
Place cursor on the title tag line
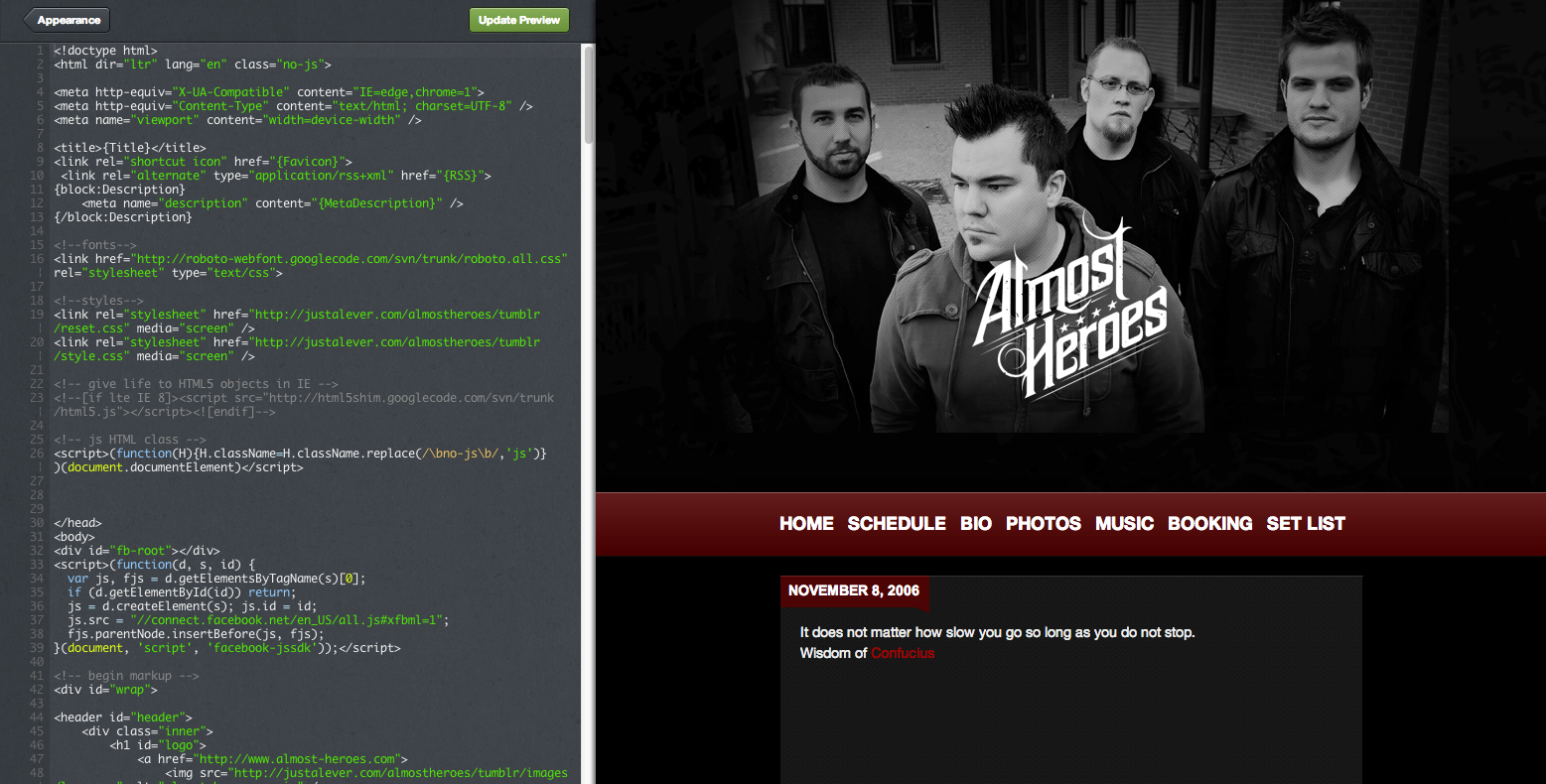[x=129, y=148]
